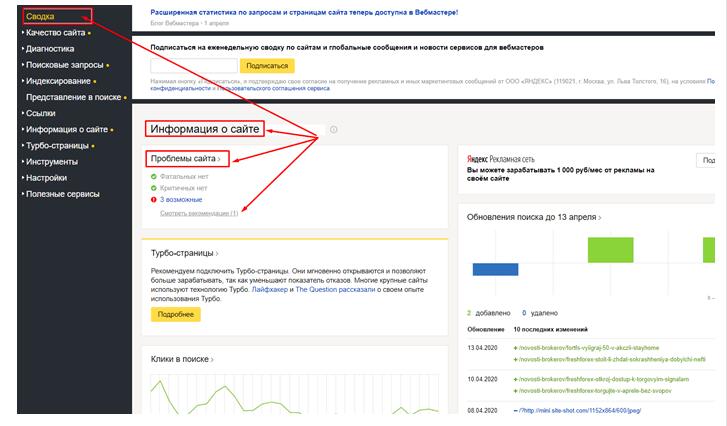This screenshot has width=727, height=426.
Task: Follow the Лайфхакер link
Action: pos(269,290)
